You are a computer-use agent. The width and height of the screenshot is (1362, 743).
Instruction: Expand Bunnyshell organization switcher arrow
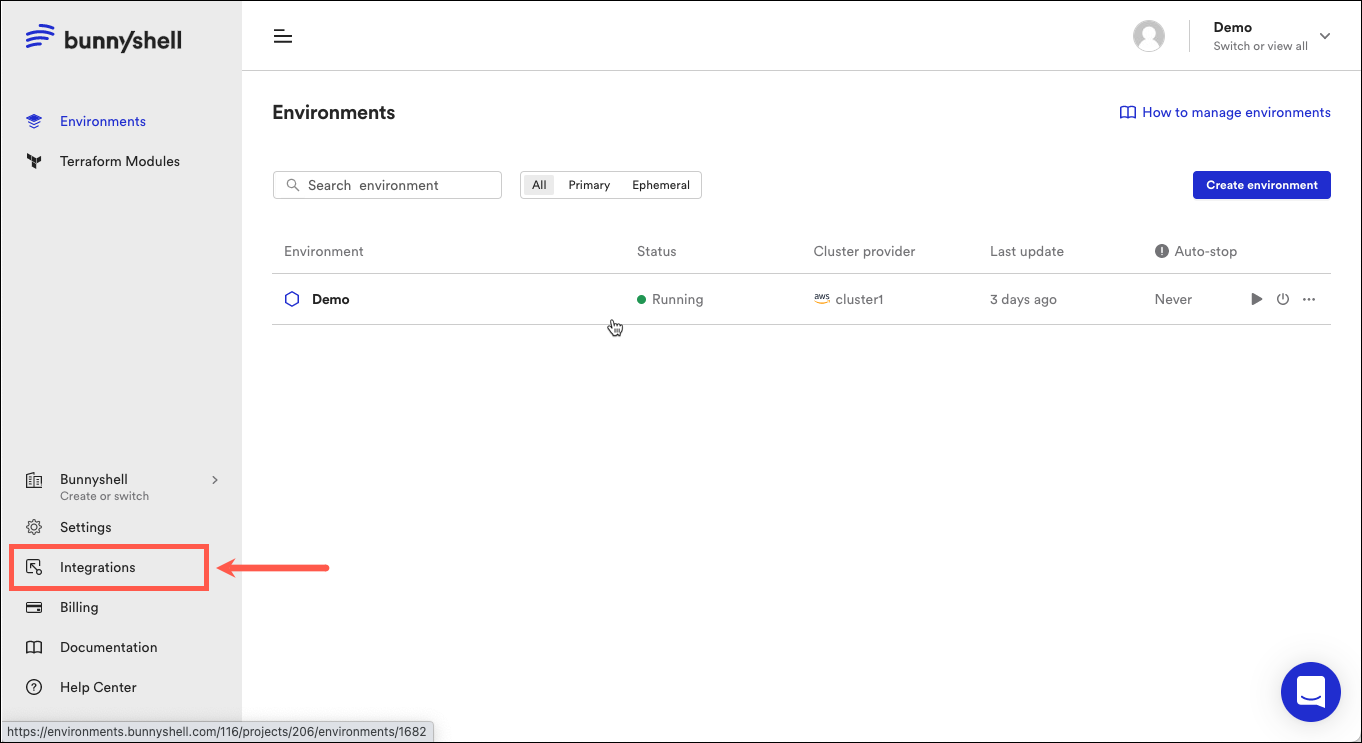tap(215, 480)
